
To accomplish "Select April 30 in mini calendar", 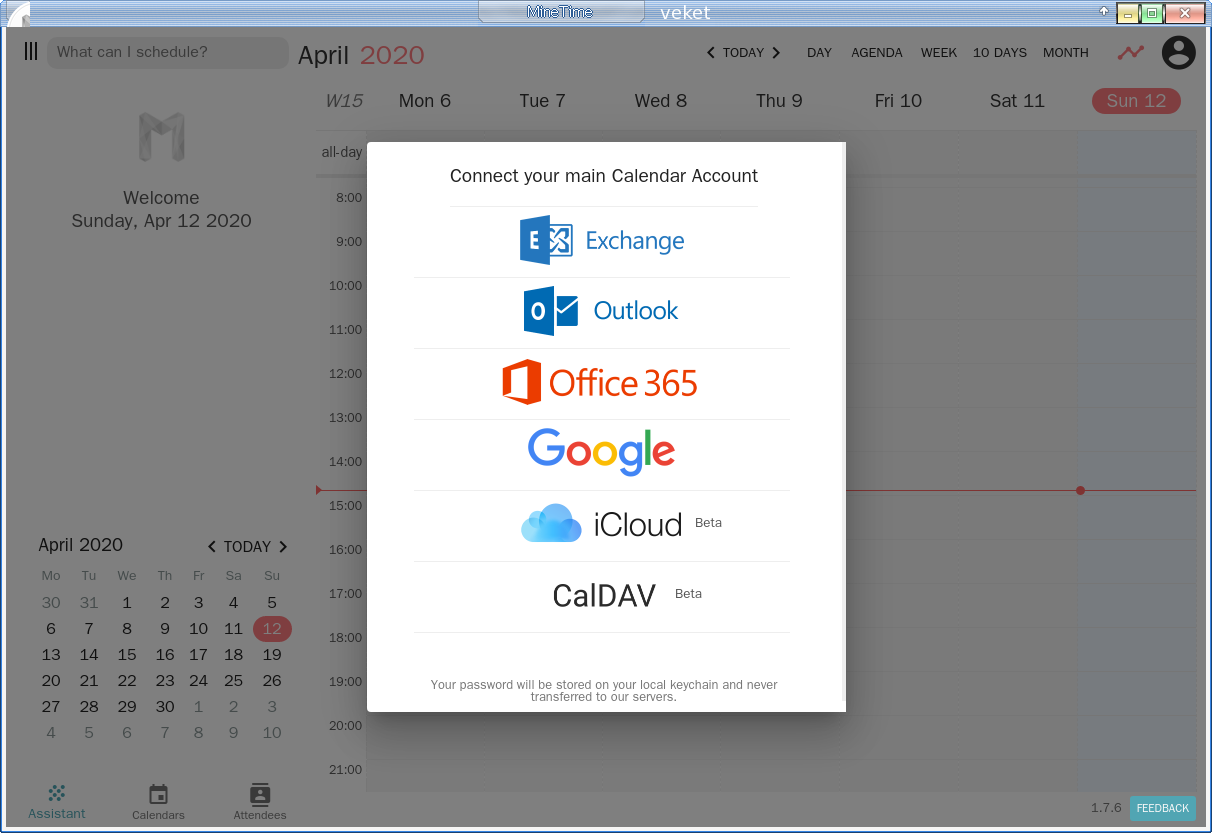I will [x=165, y=707].
